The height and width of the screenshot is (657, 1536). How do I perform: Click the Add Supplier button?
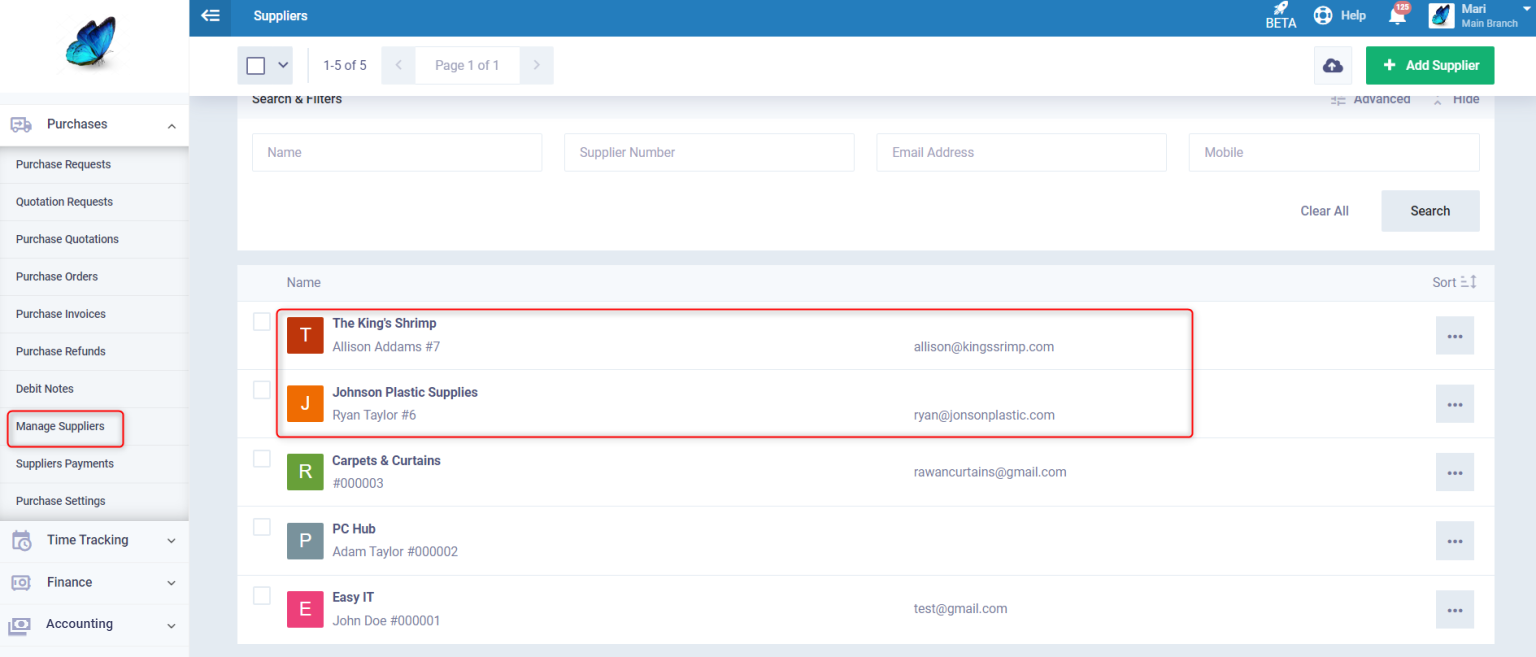1430,65
